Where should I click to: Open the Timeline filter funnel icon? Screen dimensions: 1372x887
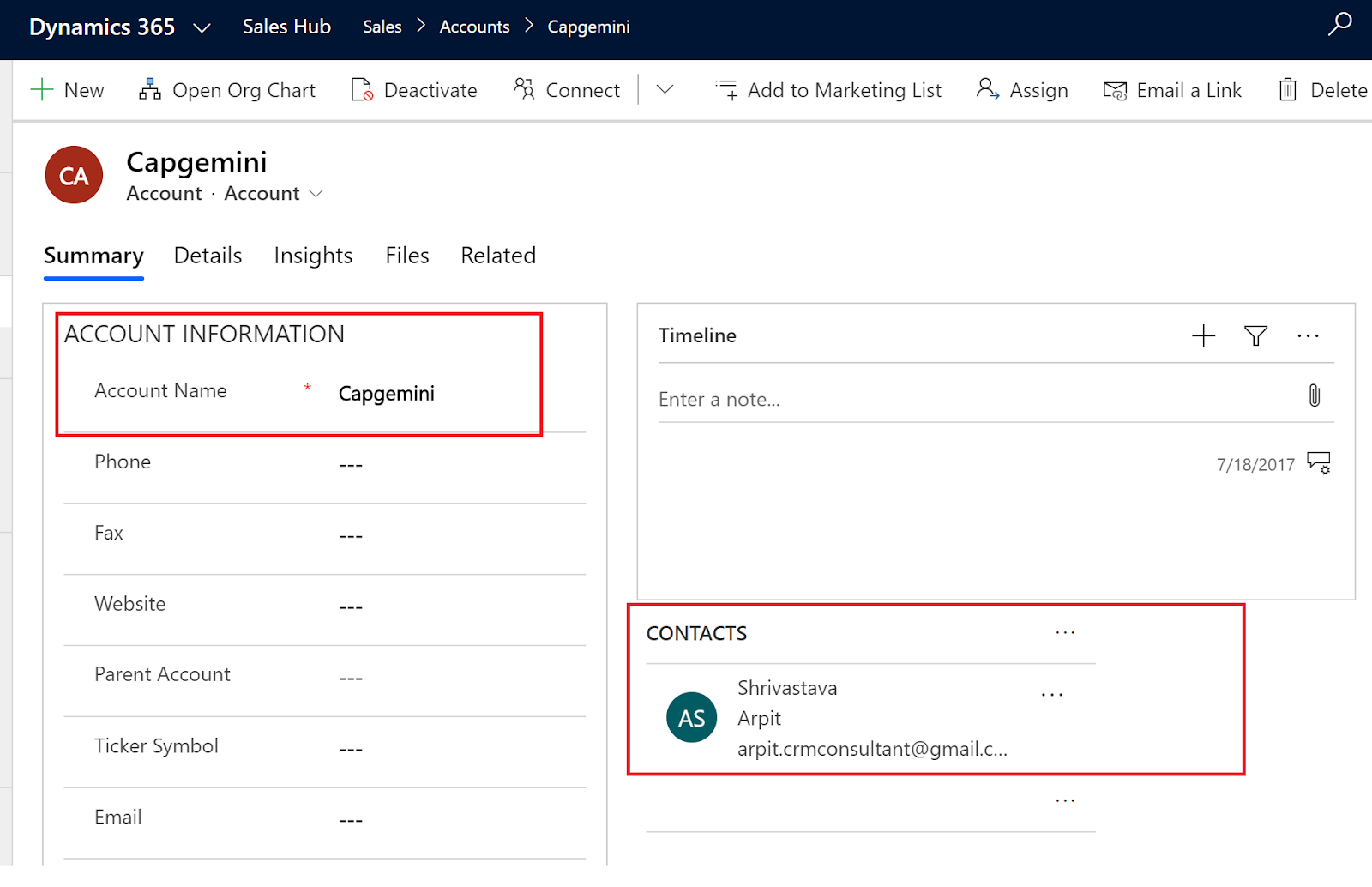click(x=1256, y=335)
